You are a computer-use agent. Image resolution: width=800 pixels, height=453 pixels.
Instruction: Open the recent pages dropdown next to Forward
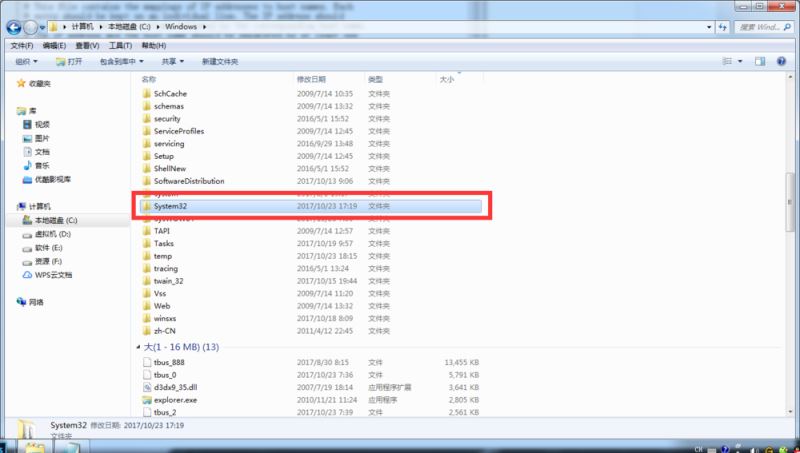[x=42, y=28]
